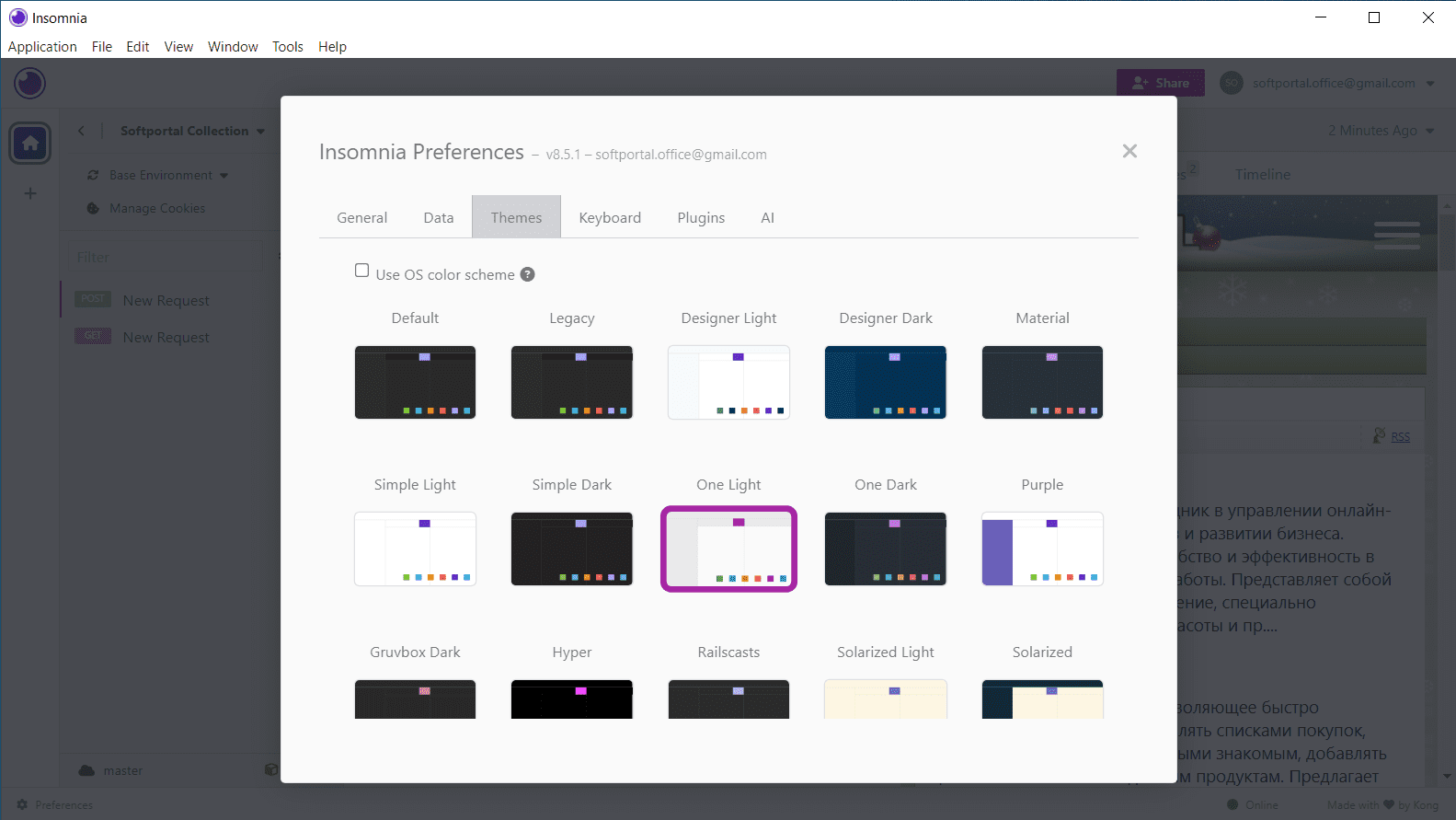The height and width of the screenshot is (820, 1456).
Task: Click the dialog version and email text
Action: (656, 155)
